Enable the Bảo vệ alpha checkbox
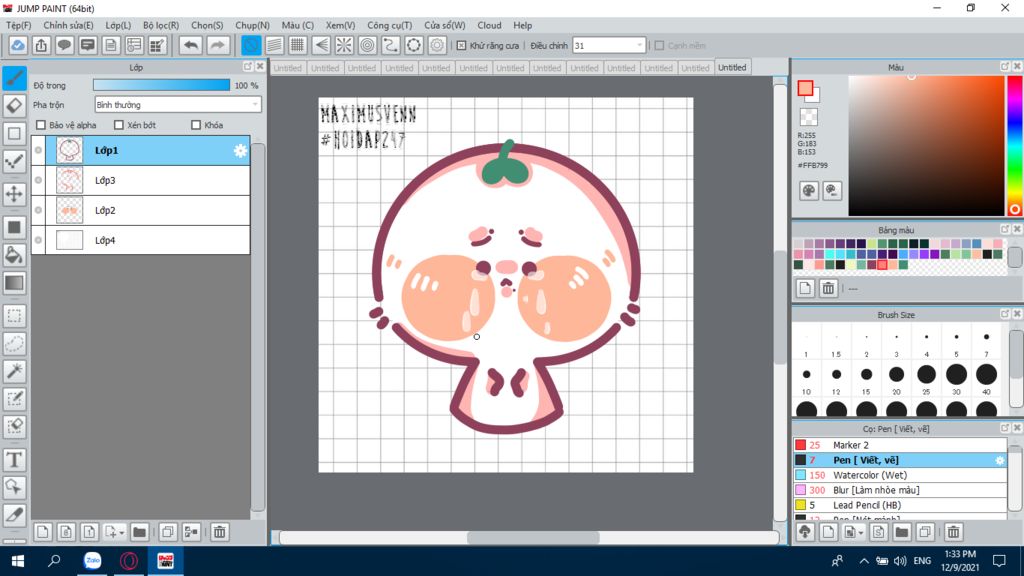 [41, 125]
